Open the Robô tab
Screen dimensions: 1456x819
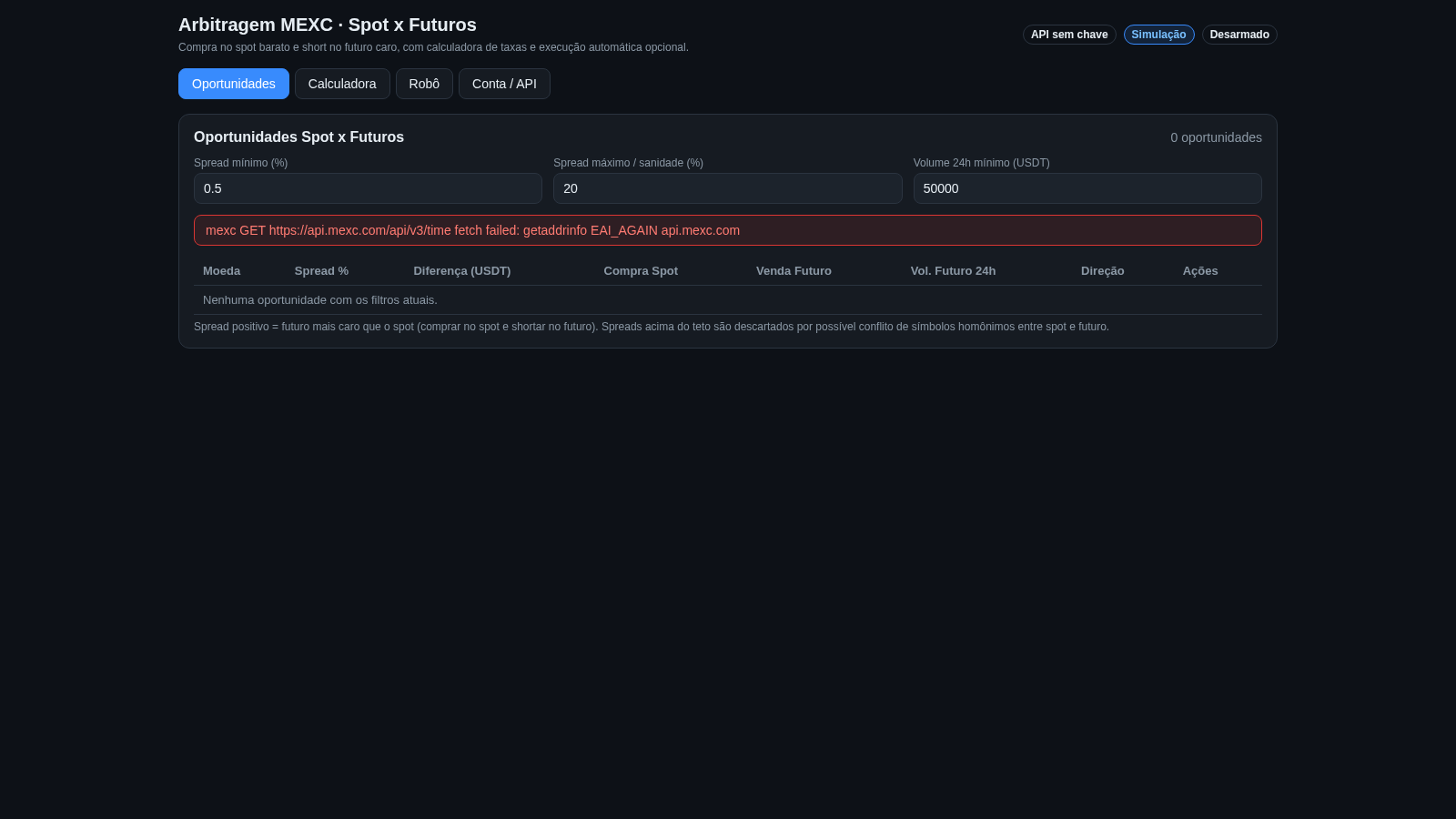point(424,84)
